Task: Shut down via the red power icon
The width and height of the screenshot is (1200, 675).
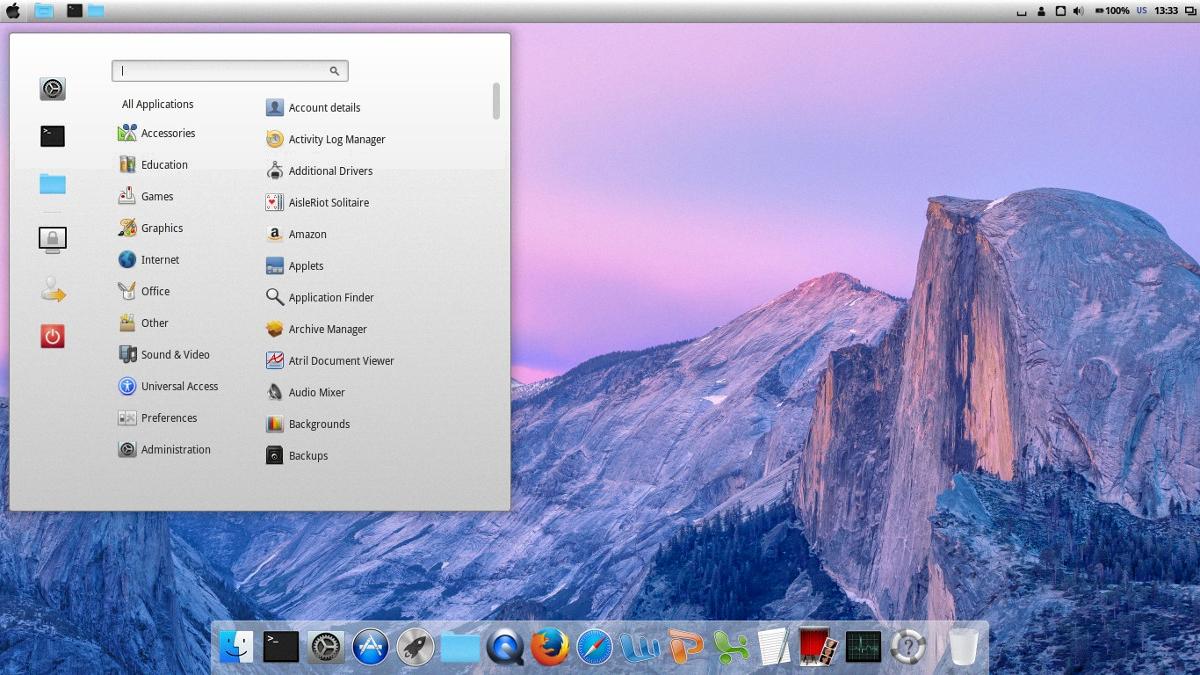Action: pos(52,336)
